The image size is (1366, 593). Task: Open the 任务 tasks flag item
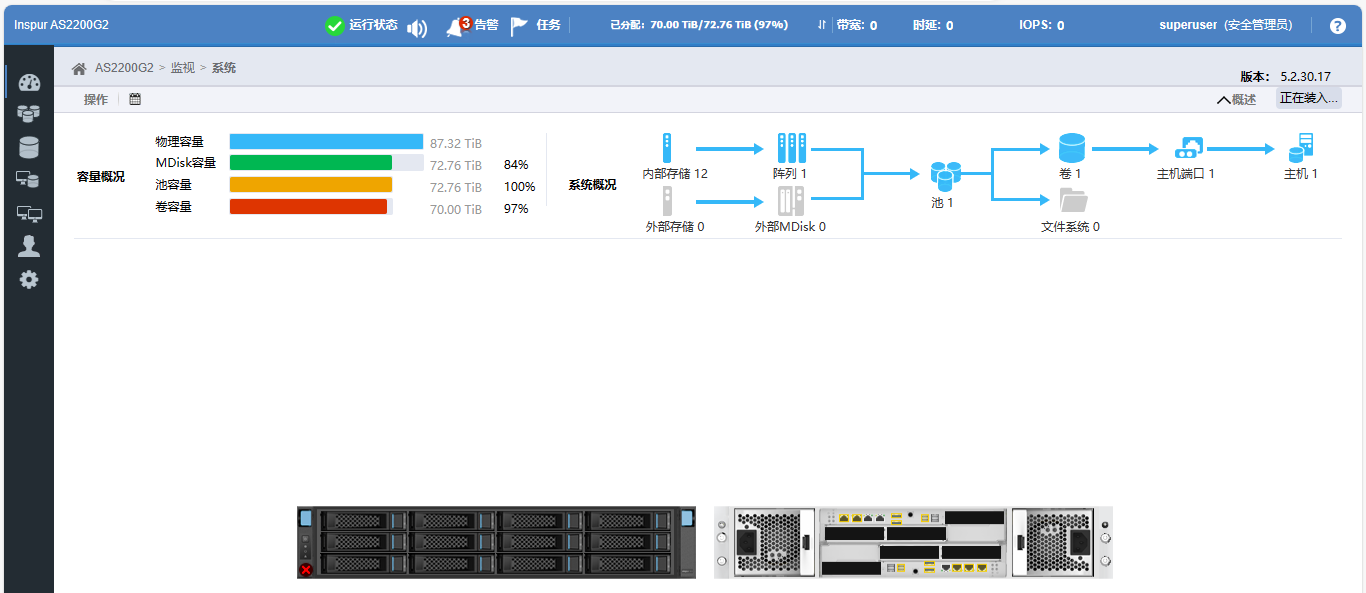pyautogui.click(x=536, y=26)
